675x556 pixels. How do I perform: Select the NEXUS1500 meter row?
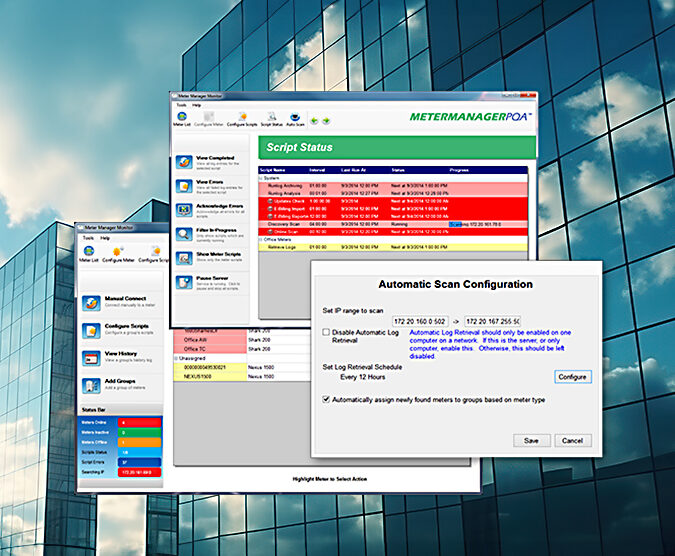click(241, 377)
